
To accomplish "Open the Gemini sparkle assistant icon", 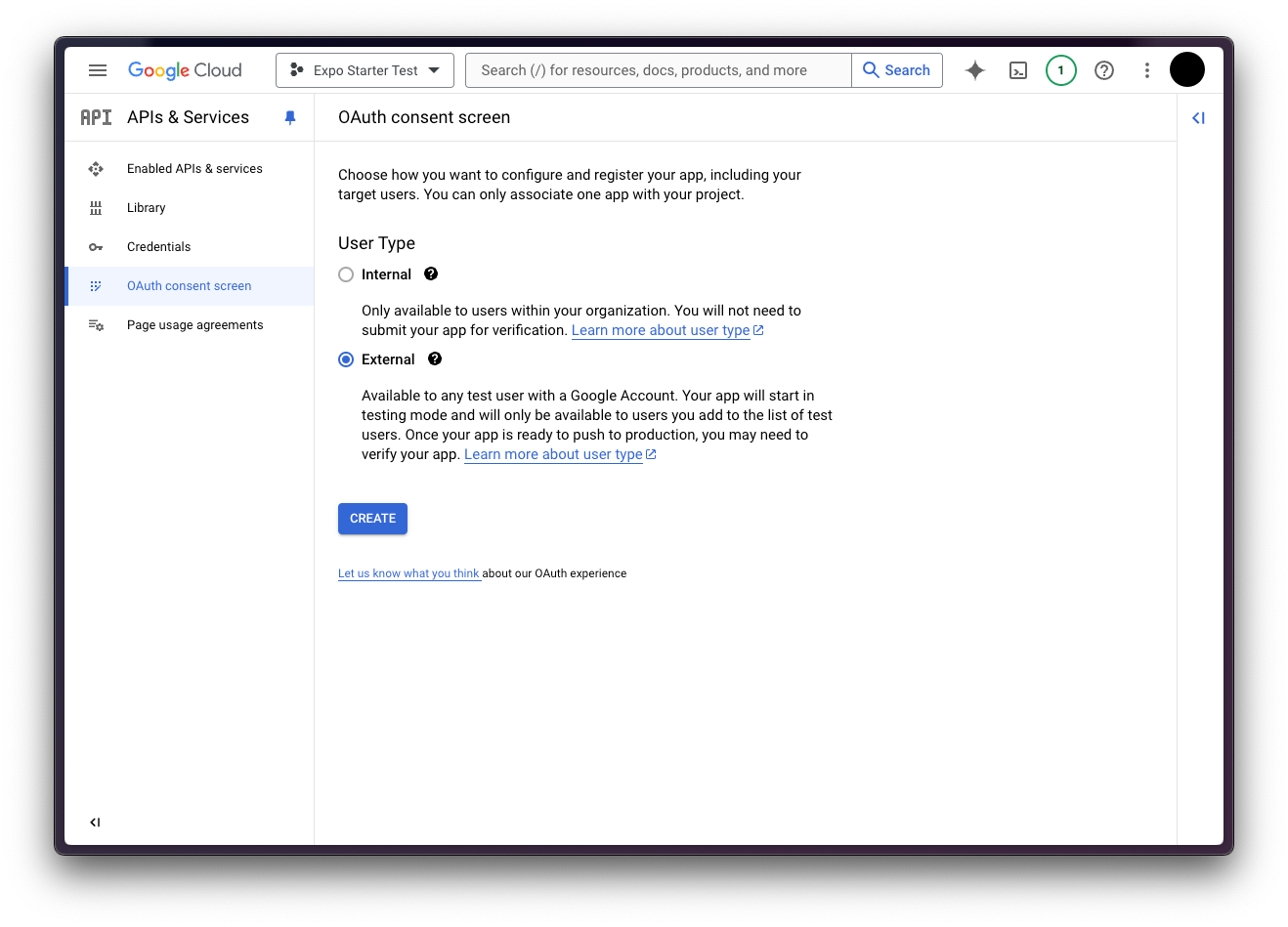I will coord(975,70).
